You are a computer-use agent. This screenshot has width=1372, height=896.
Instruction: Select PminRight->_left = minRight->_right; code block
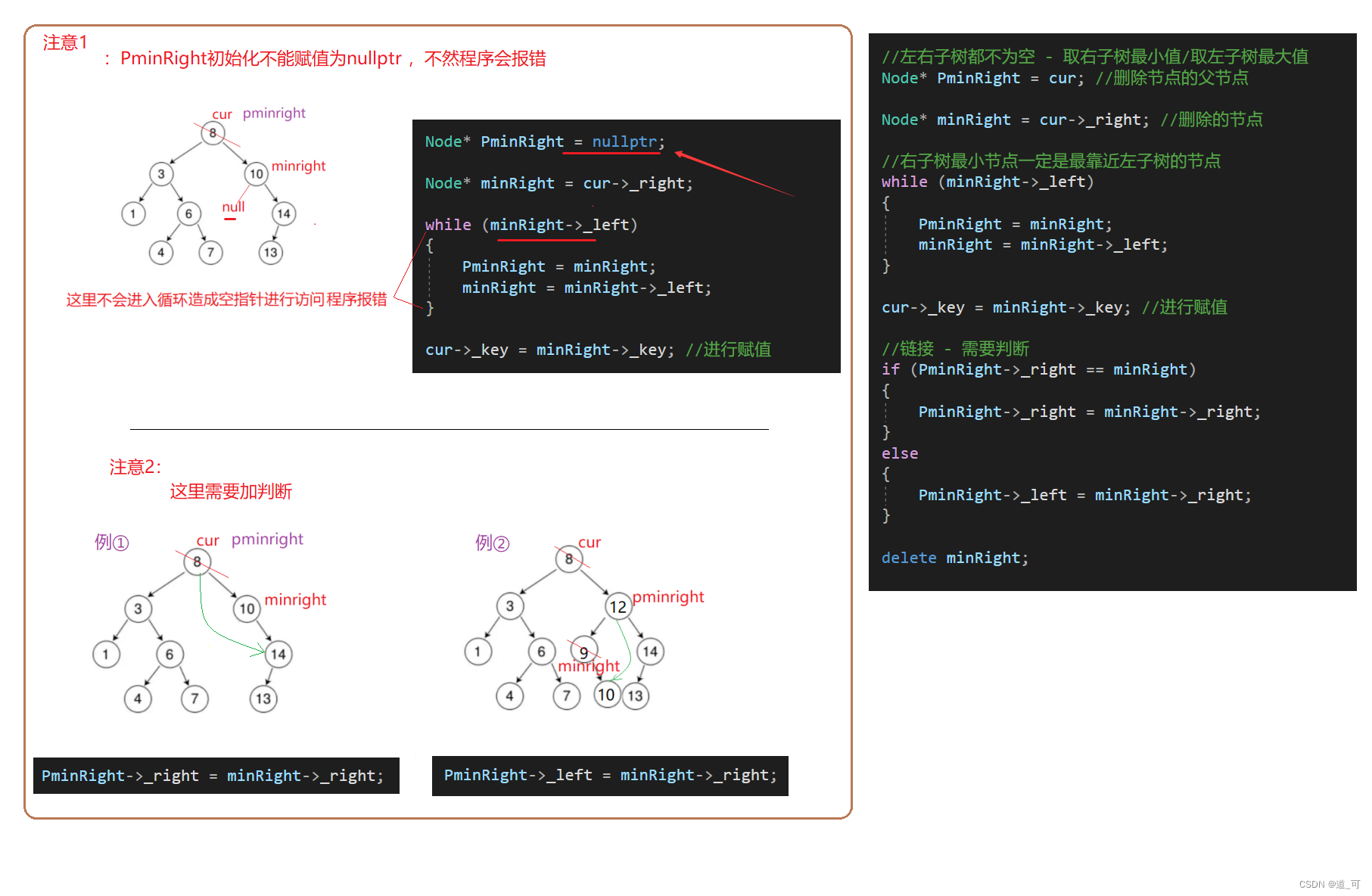click(x=610, y=775)
